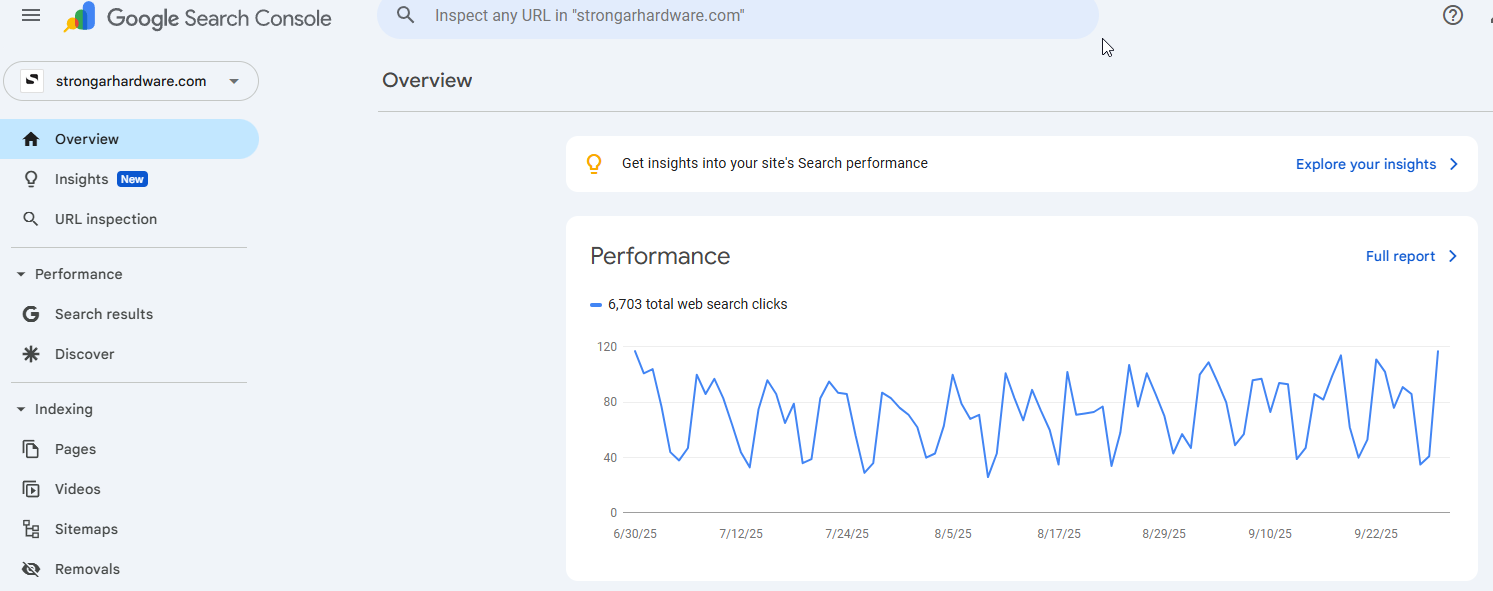Screen dimensions: 1493x591
Task: Open Insights in the sidebar
Action: point(81,179)
